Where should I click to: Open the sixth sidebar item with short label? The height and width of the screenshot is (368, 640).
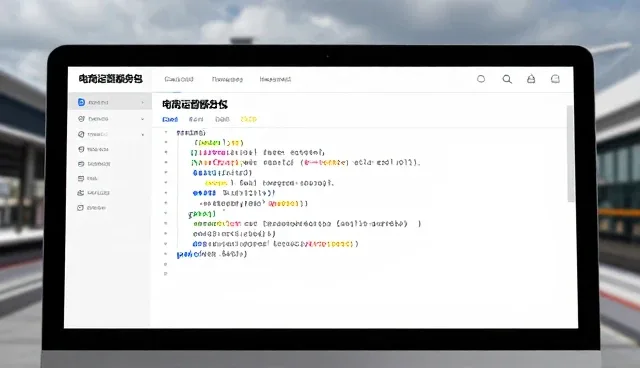tap(87, 179)
